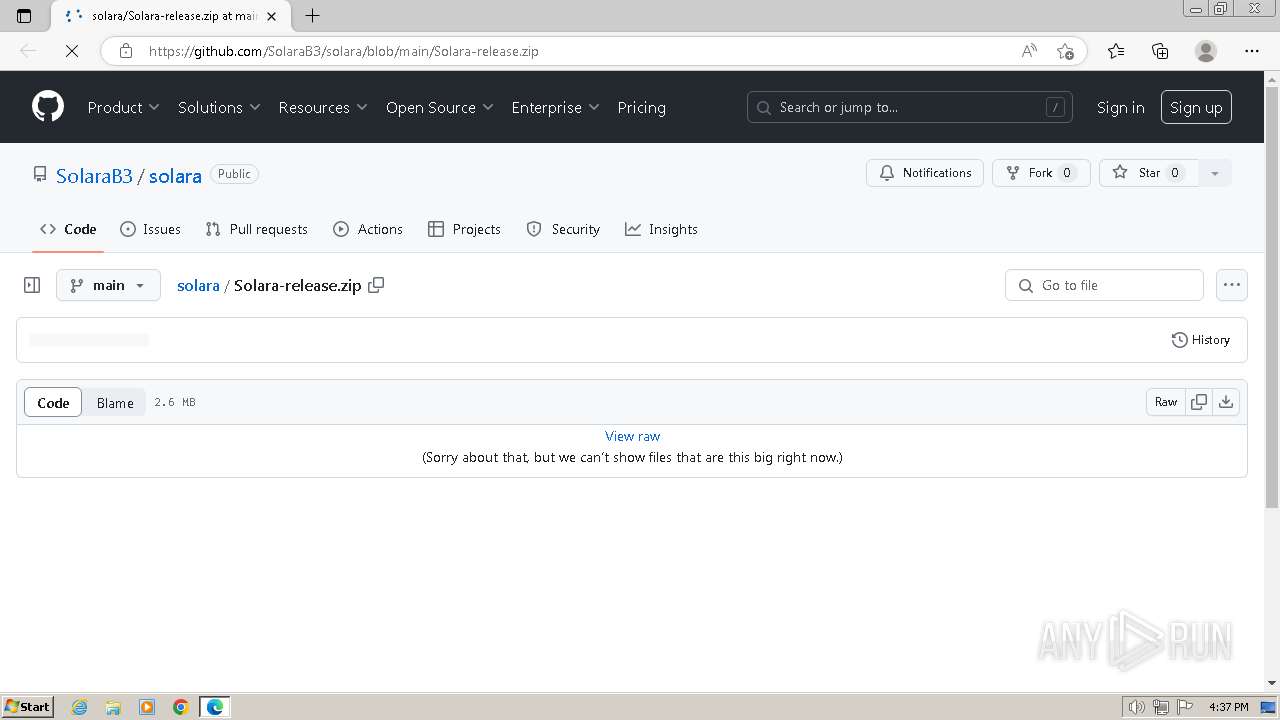Close the Solara-release.zip tab
1280x720 pixels.
(x=271, y=16)
